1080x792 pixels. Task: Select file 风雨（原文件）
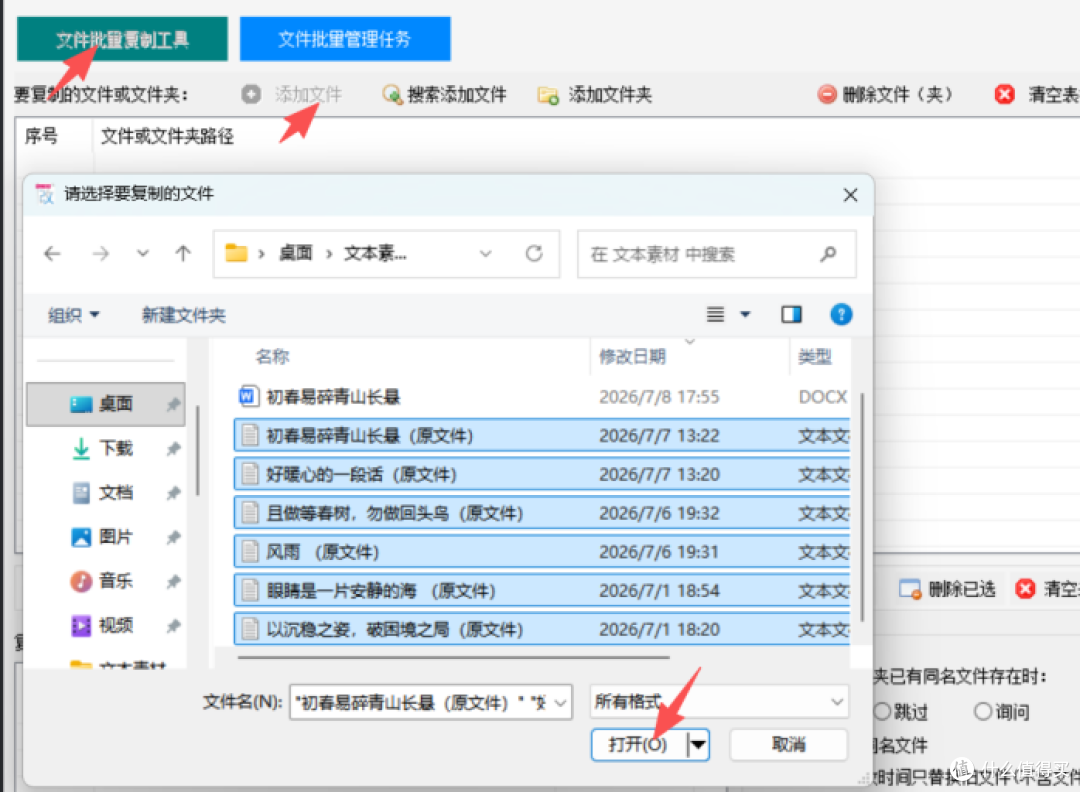(x=542, y=552)
